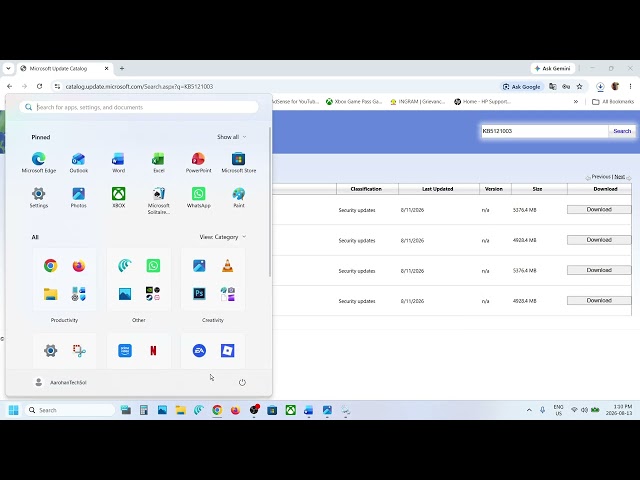Open Netflix in the Start menu categories
640x480 pixels.
153,351
